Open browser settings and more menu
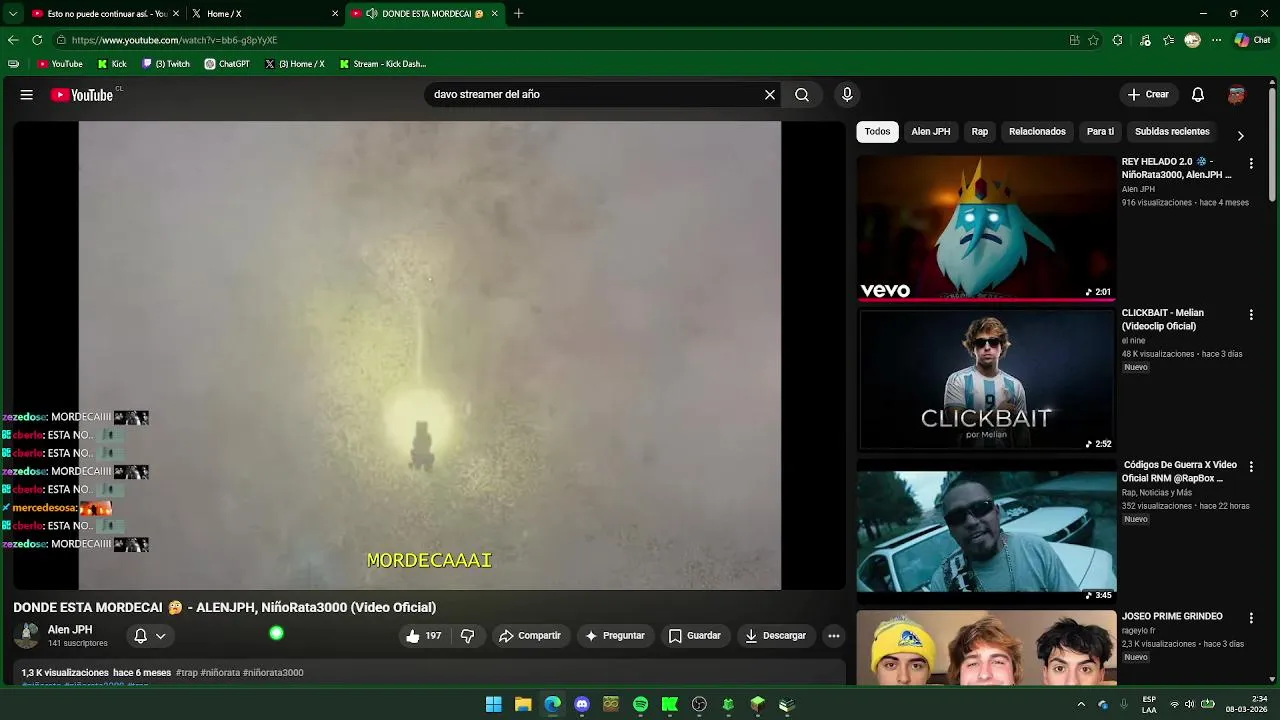Image resolution: width=1280 pixels, height=720 pixels. tap(1216, 40)
